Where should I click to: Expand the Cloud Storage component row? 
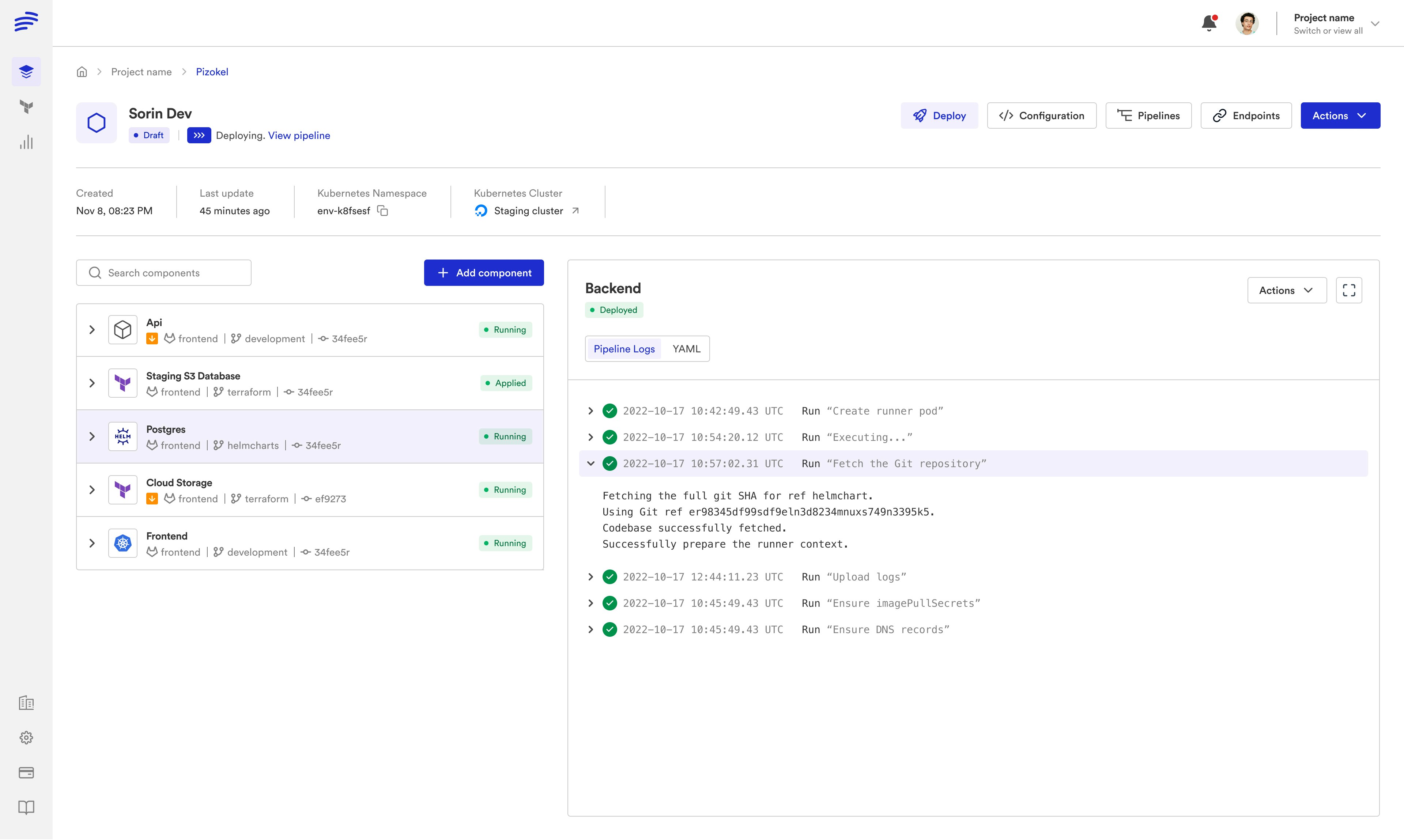92,489
